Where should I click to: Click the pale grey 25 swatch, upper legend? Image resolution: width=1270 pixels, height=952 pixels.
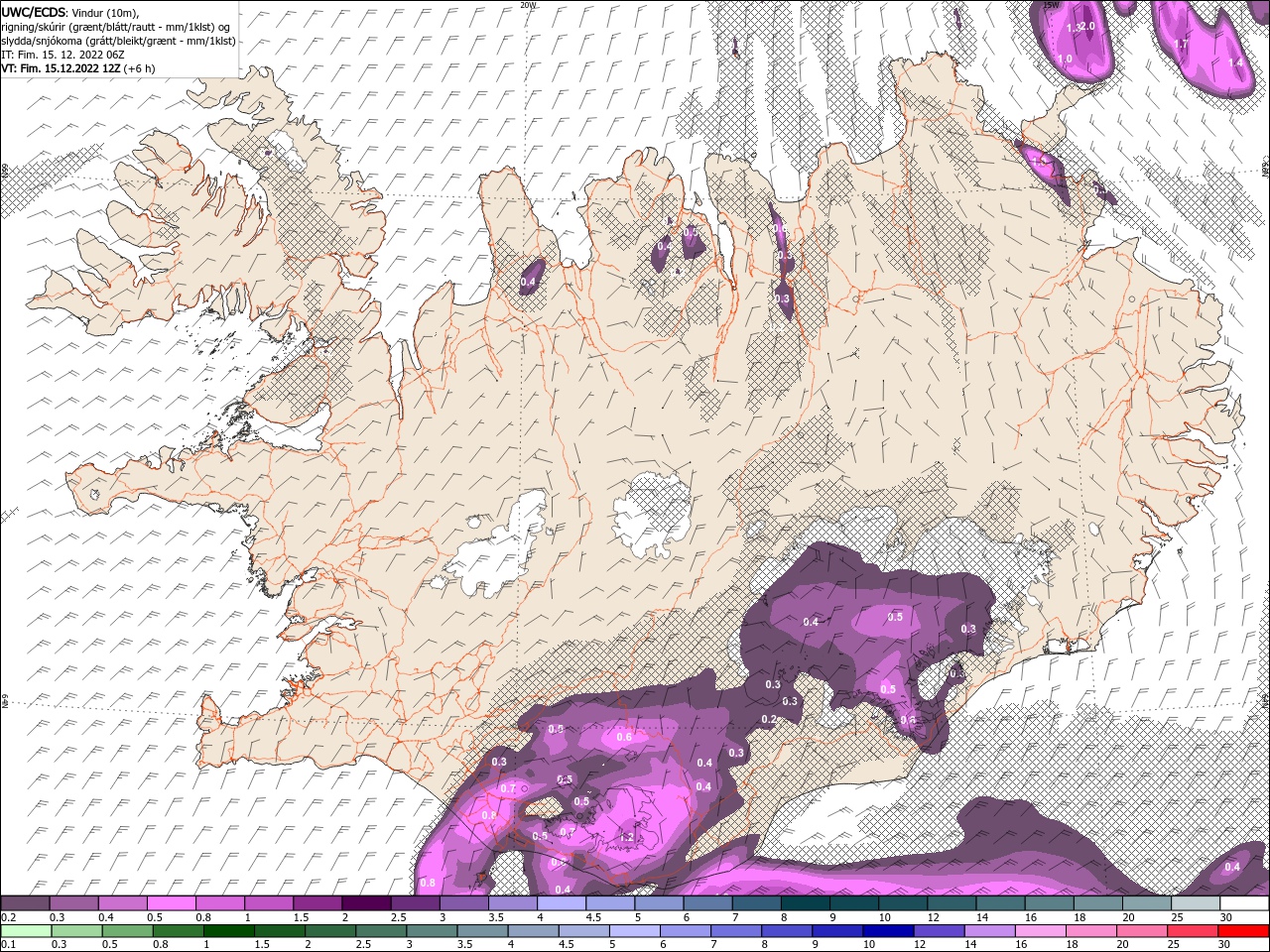tap(1196, 903)
